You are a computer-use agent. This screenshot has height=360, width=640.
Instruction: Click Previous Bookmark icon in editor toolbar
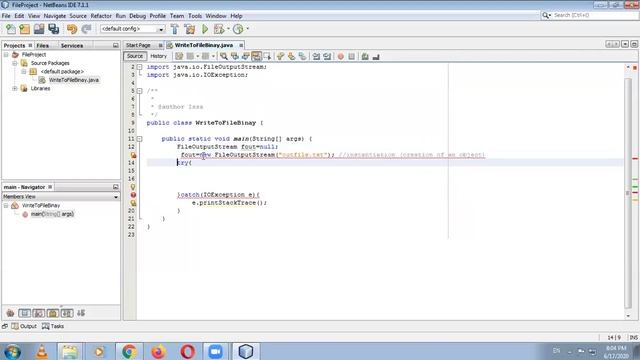[280, 56]
